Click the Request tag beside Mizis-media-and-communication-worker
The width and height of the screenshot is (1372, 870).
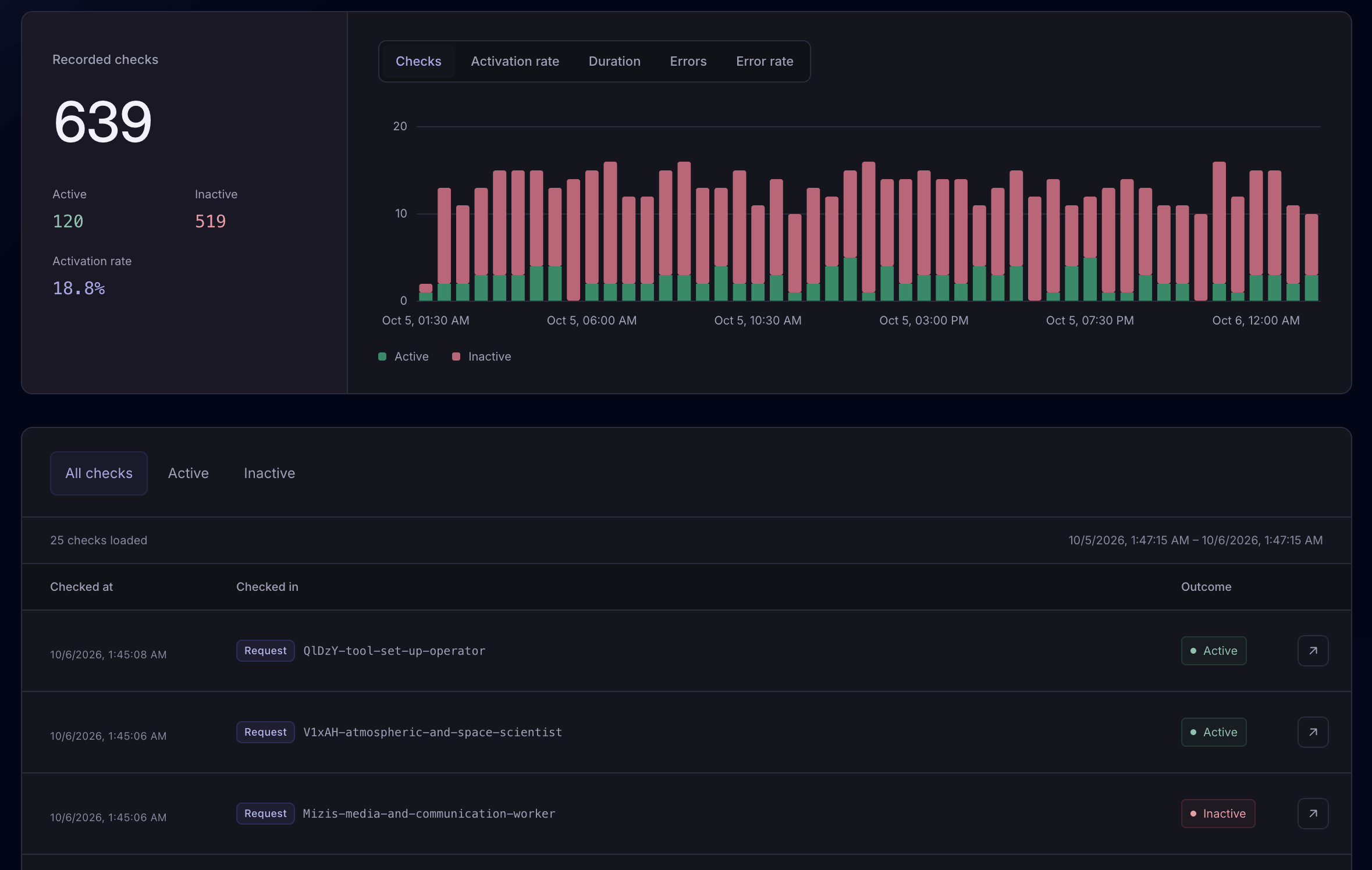point(265,814)
